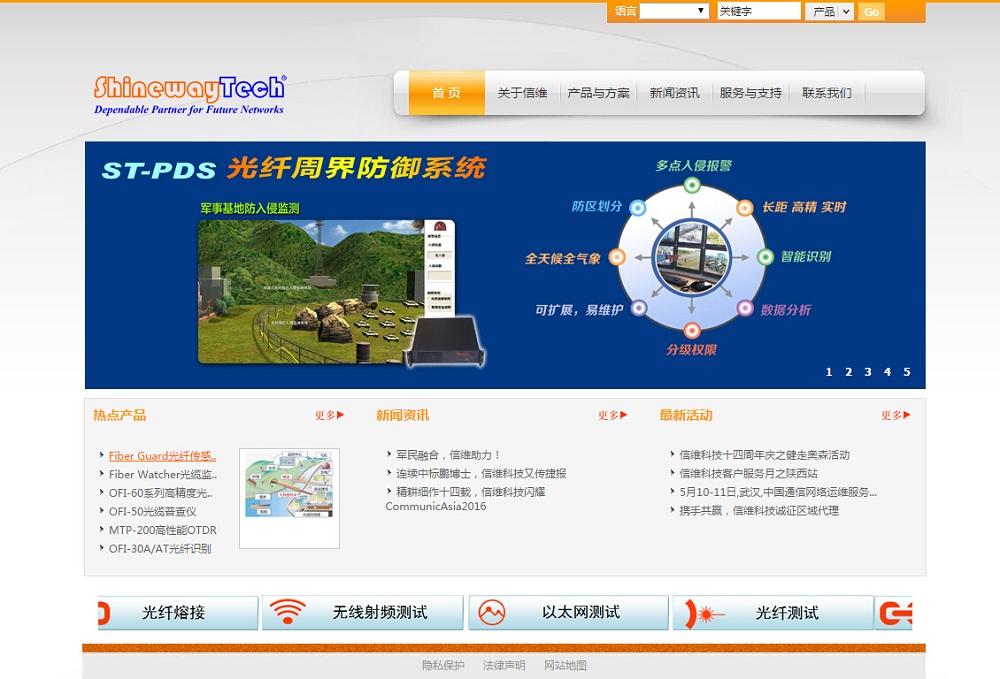The height and width of the screenshot is (679, 1000).
Task: Open the 服务与支持 menu
Action: pos(751,93)
